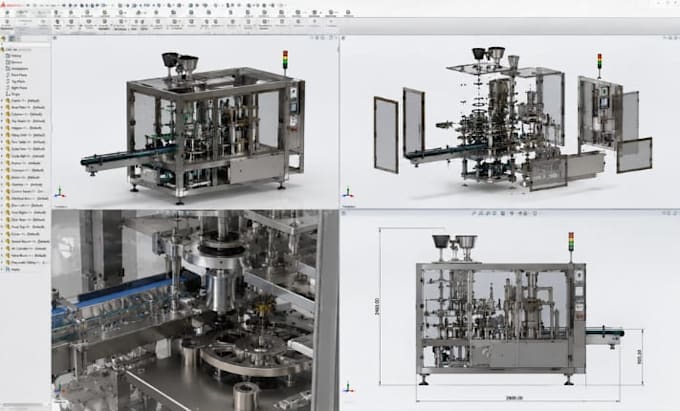Select Origin in the feature tree

click(x=13, y=94)
